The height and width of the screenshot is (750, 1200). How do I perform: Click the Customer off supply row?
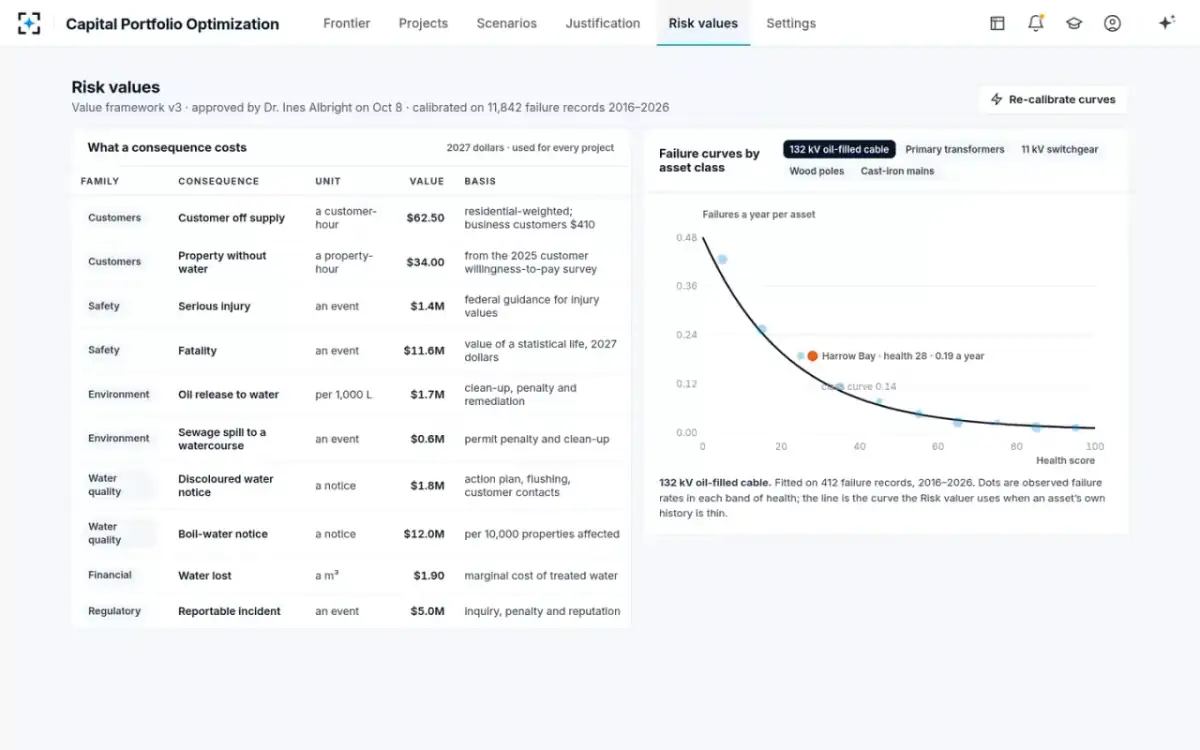tap(351, 218)
